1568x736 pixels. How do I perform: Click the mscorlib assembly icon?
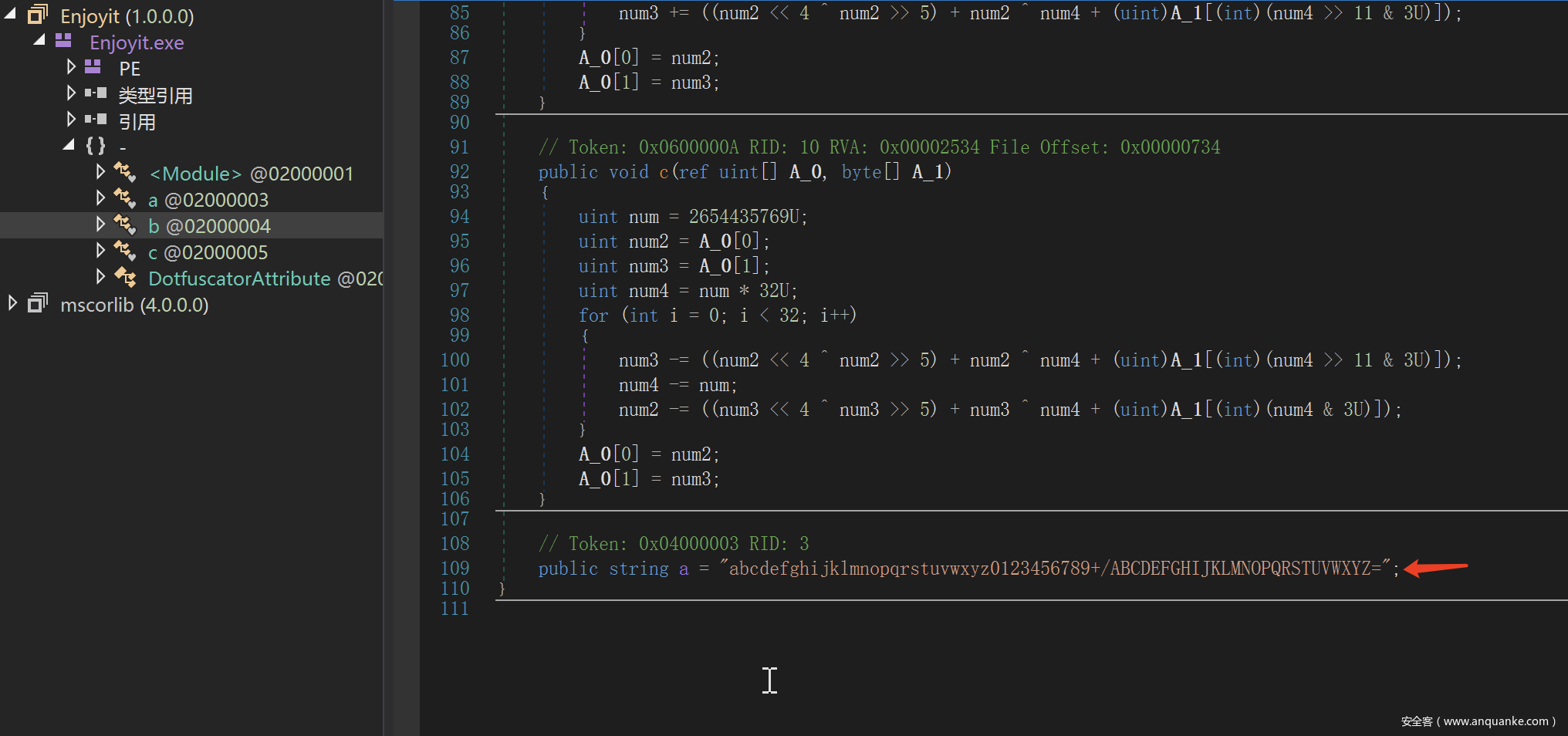pos(38,303)
